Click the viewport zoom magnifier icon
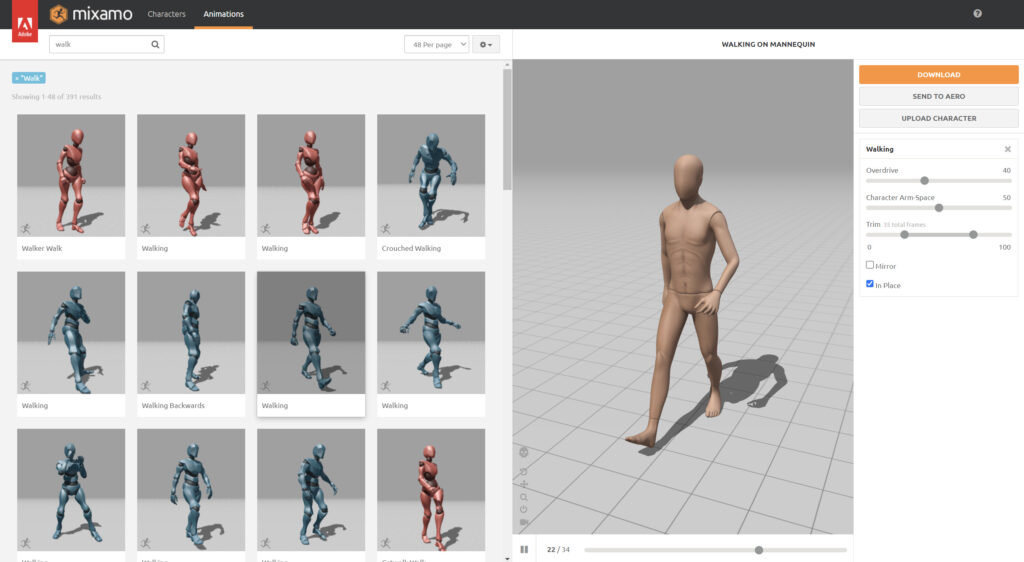 tap(524, 497)
